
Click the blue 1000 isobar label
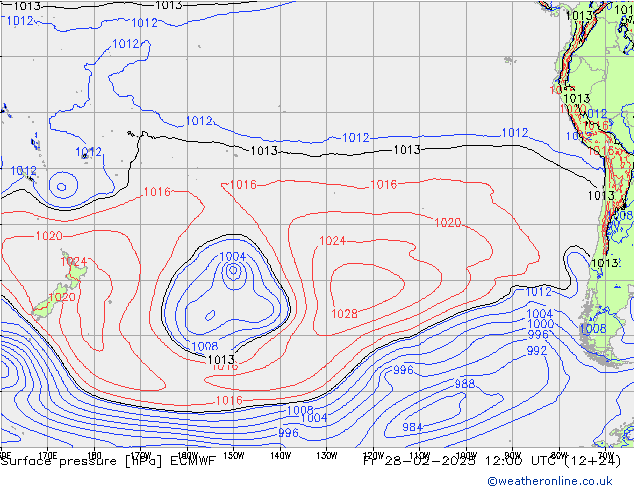click(x=541, y=324)
